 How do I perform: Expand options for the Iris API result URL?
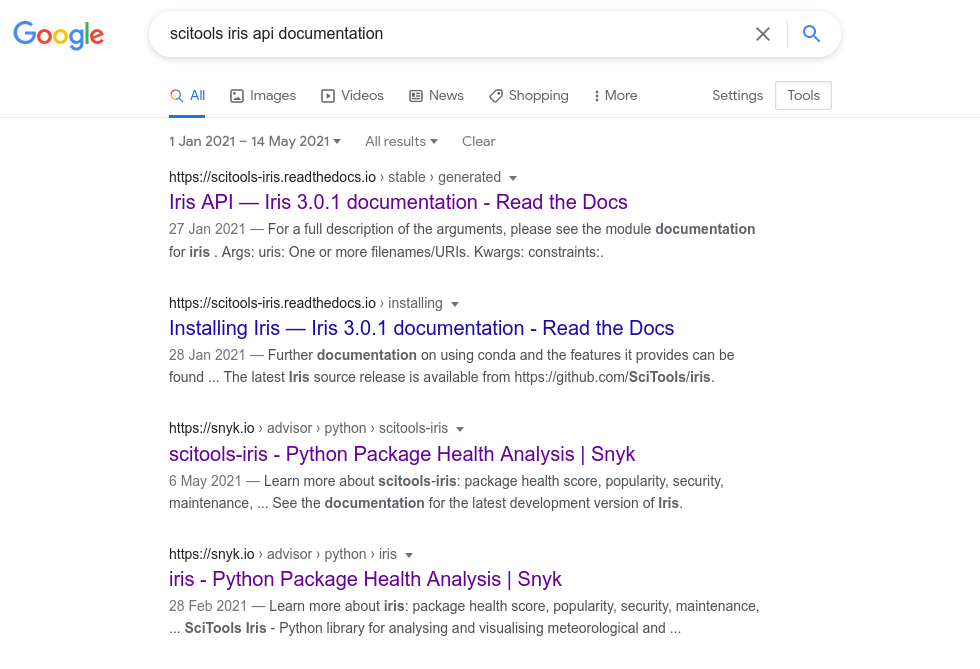coord(513,177)
